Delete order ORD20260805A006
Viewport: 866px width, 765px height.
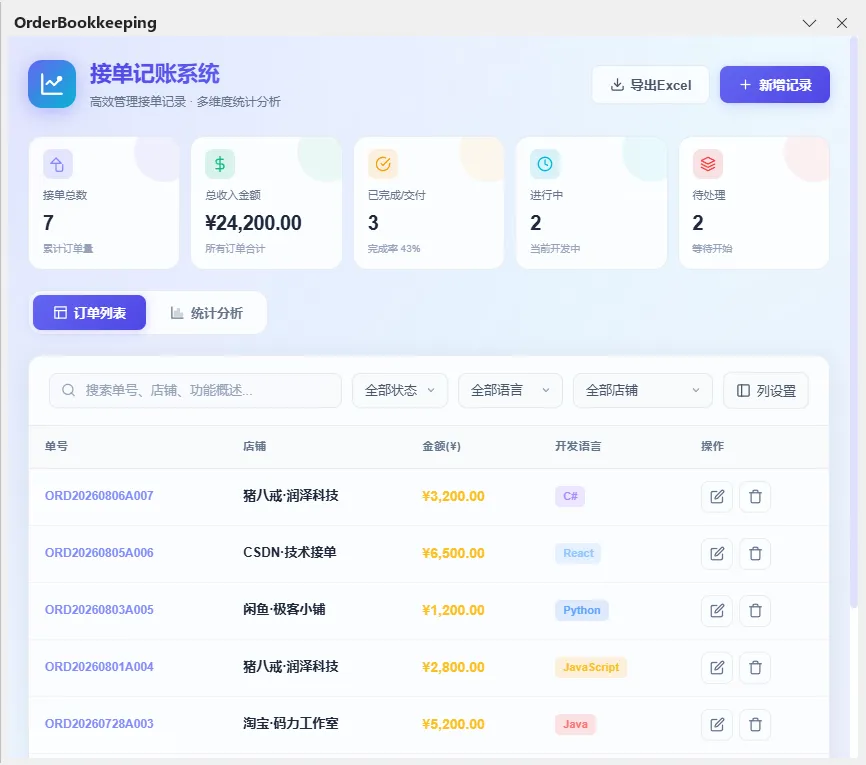pos(755,553)
